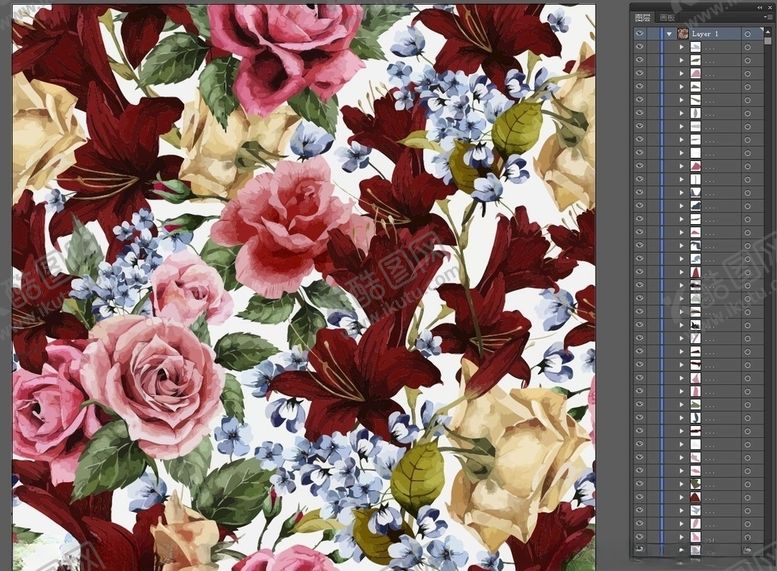Screen dimensions: 777x571
Task: Hide Layer 1 using its eye icon
Action: pos(640,33)
